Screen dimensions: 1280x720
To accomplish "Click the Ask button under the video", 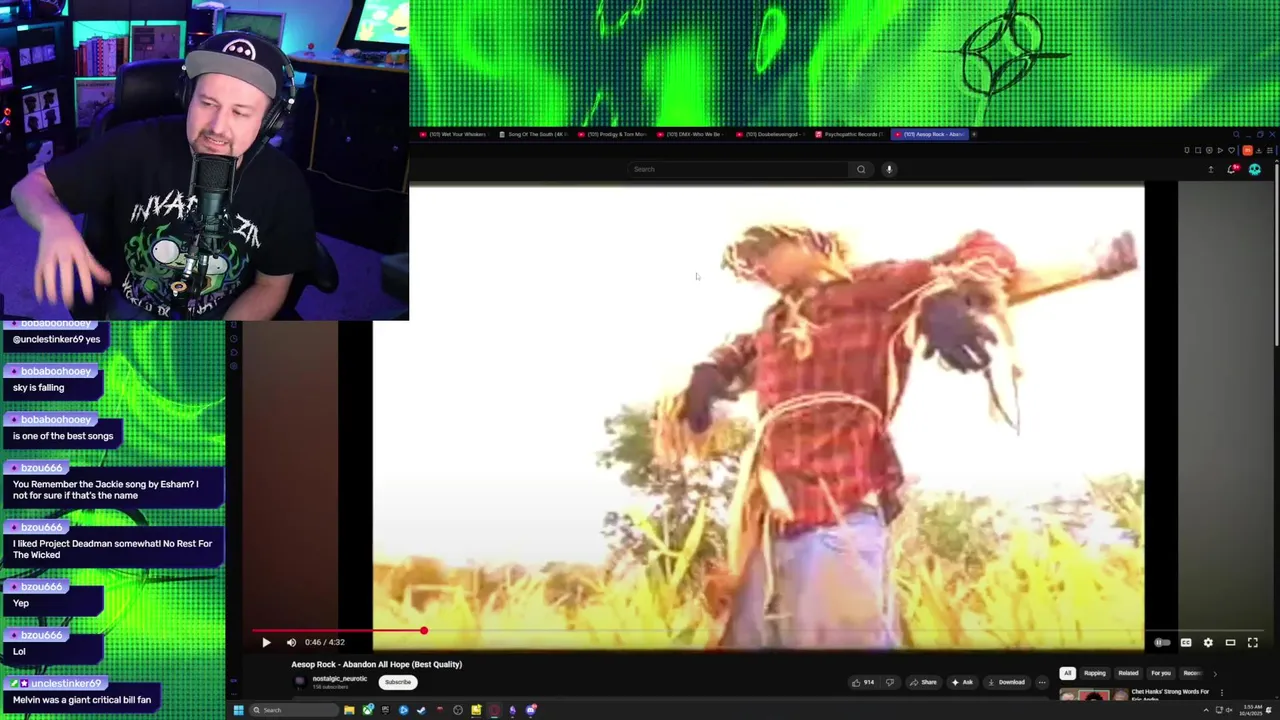I will point(962,682).
